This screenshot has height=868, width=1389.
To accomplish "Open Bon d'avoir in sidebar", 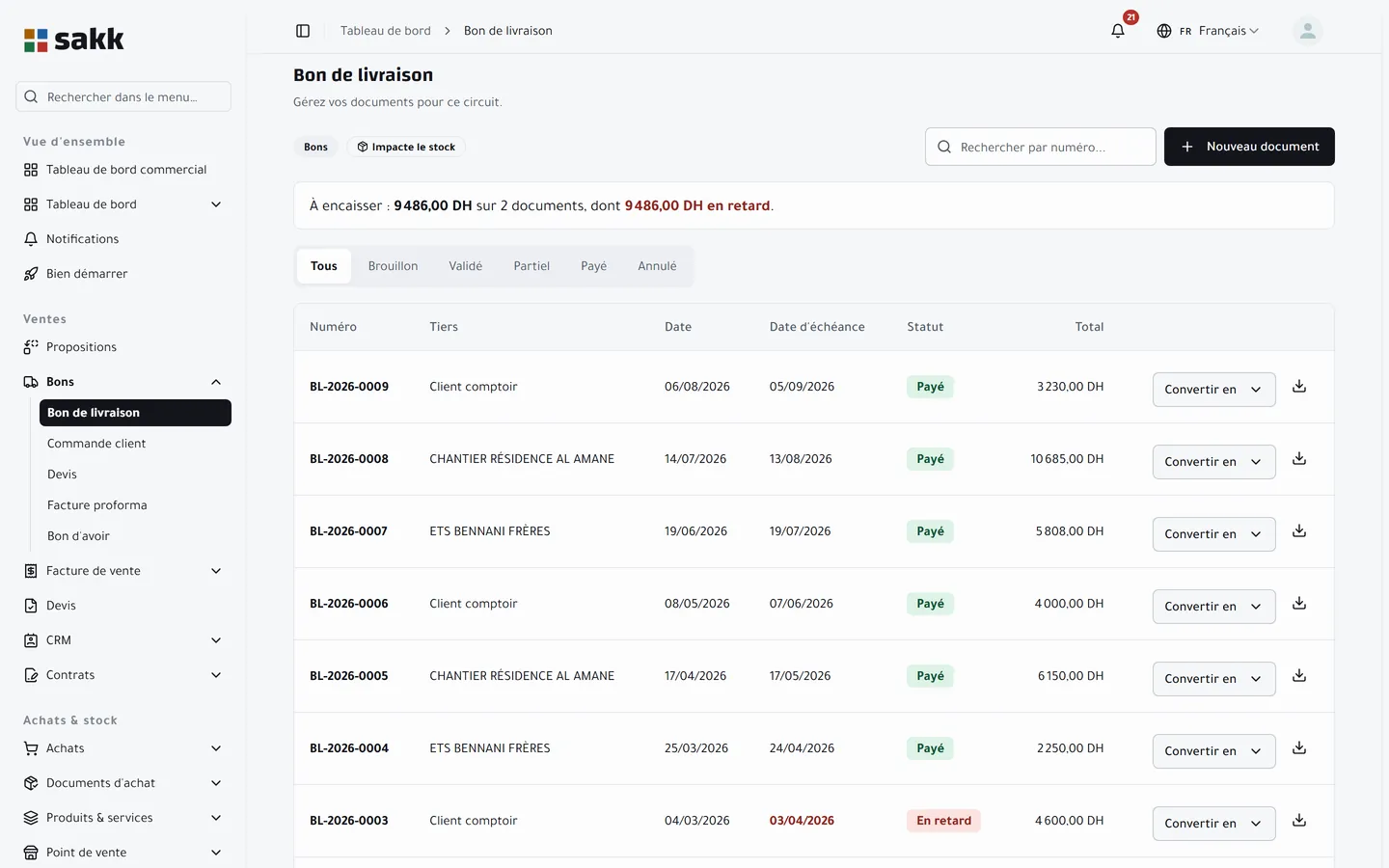I will 135,536.
